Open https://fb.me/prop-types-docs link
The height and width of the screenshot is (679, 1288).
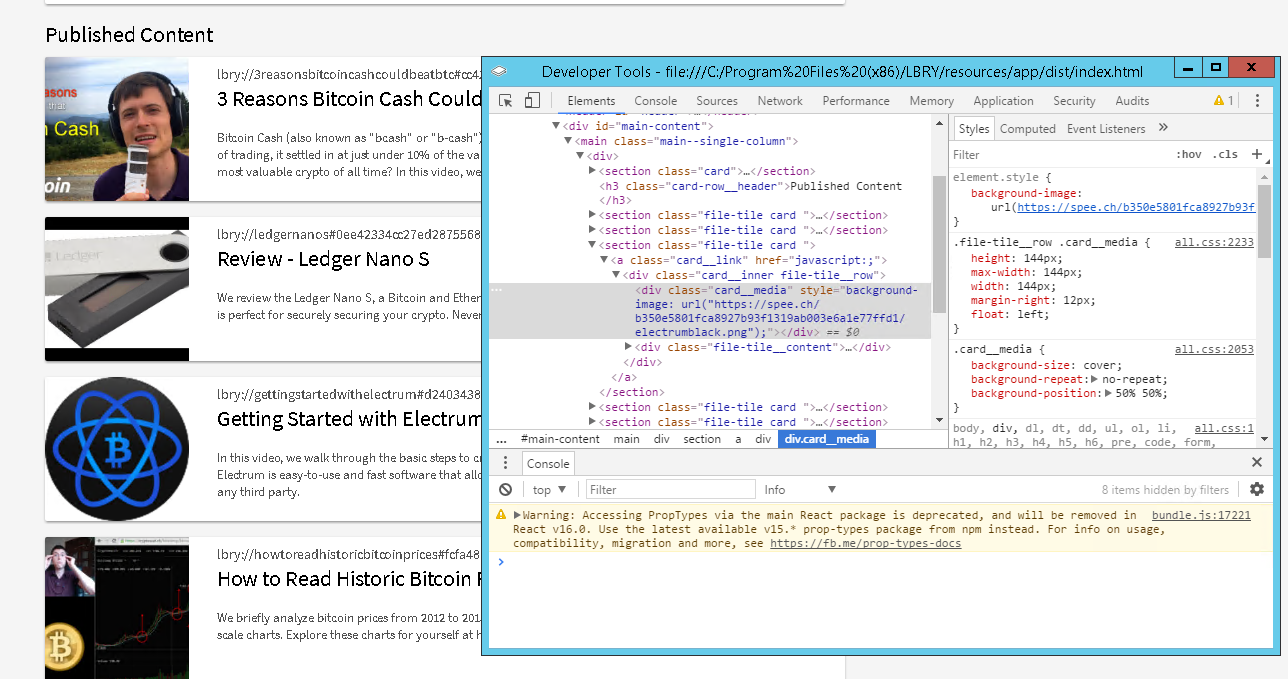pyautogui.click(x=865, y=544)
